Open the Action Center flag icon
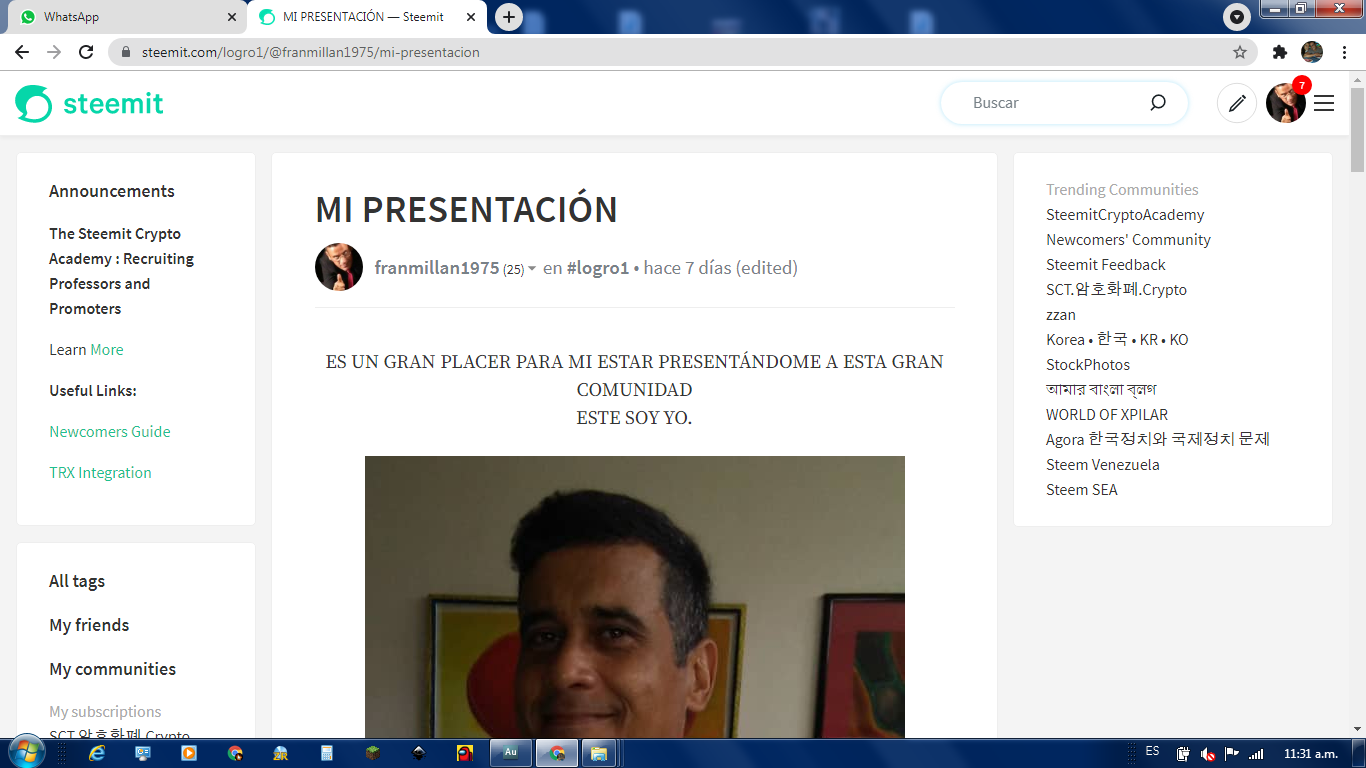 coord(1232,754)
